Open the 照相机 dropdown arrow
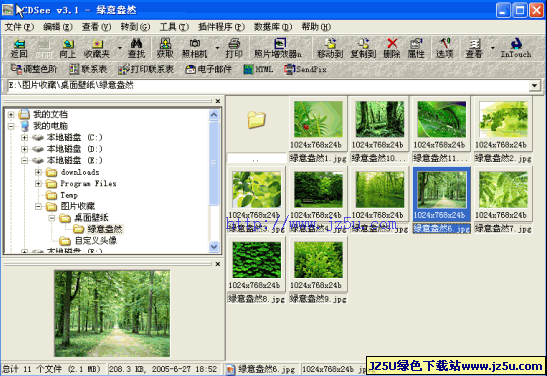Viewport: 547px width, 376px height. [x=217, y=48]
